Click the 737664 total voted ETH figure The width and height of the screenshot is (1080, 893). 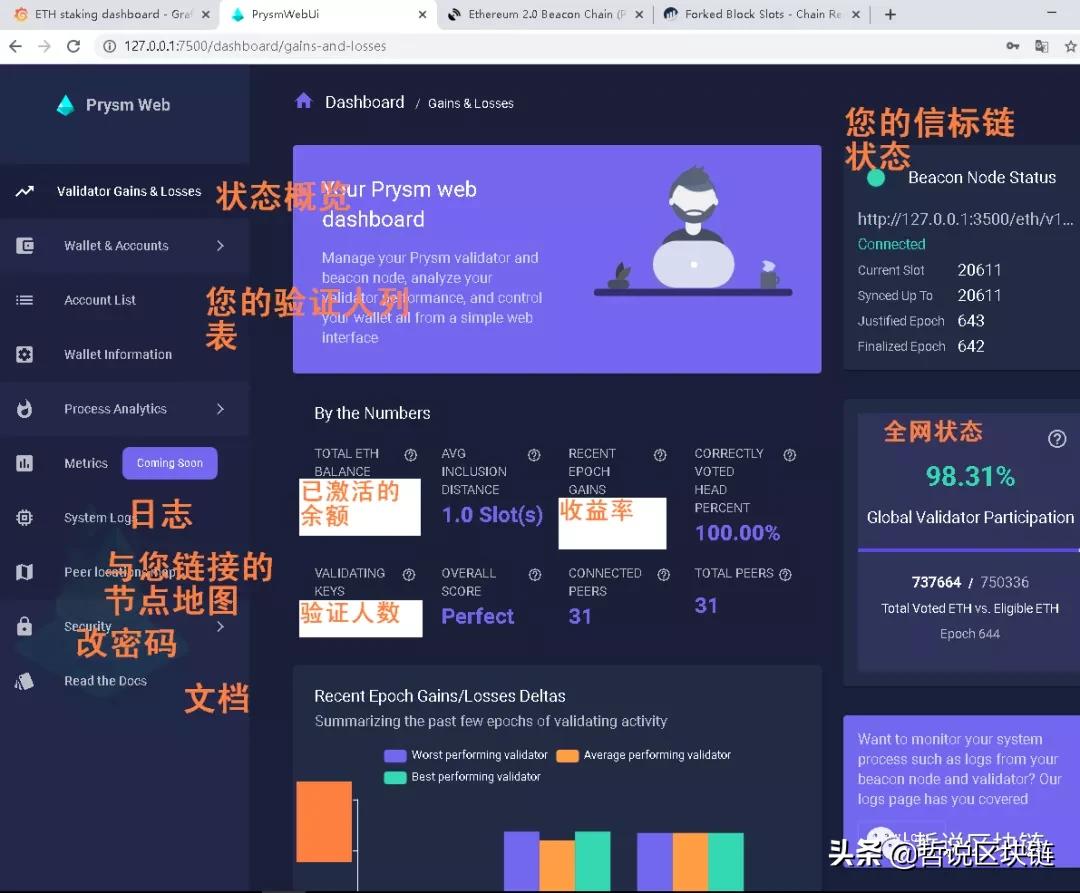point(936,582)
